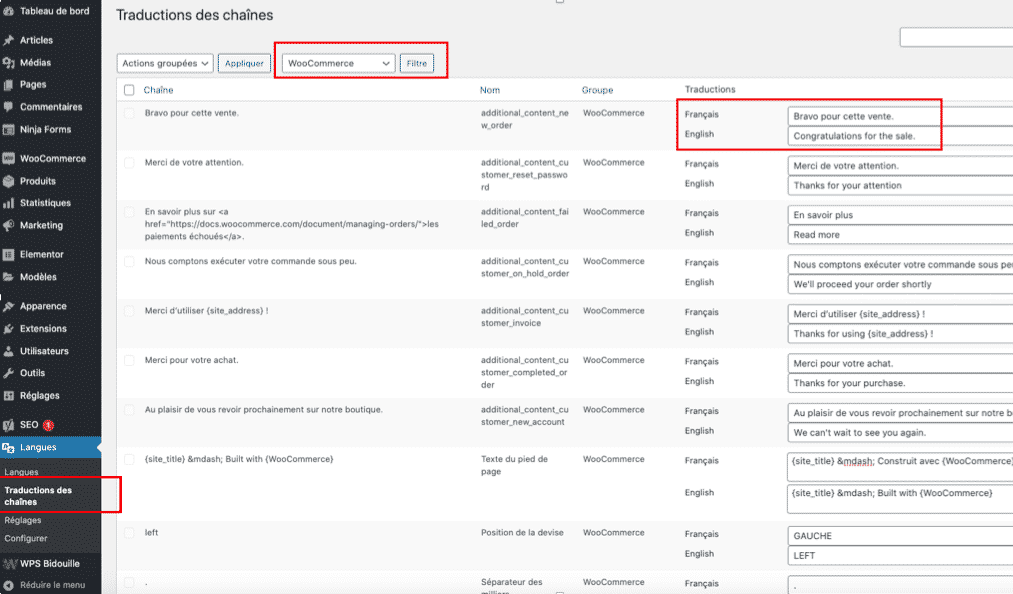Open Extensions via the plugin icon

10,328
